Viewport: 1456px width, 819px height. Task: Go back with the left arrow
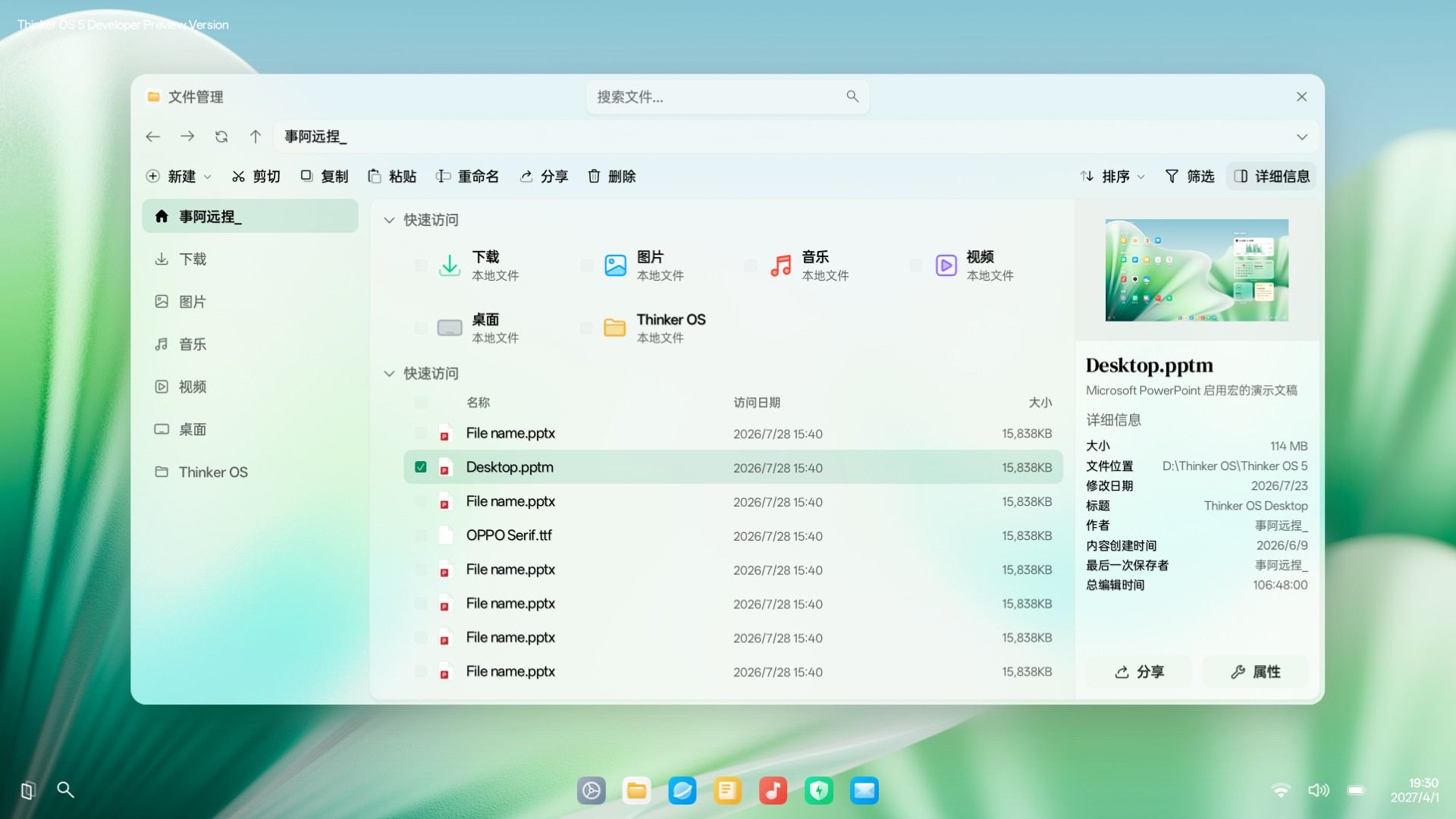[153, 136]
